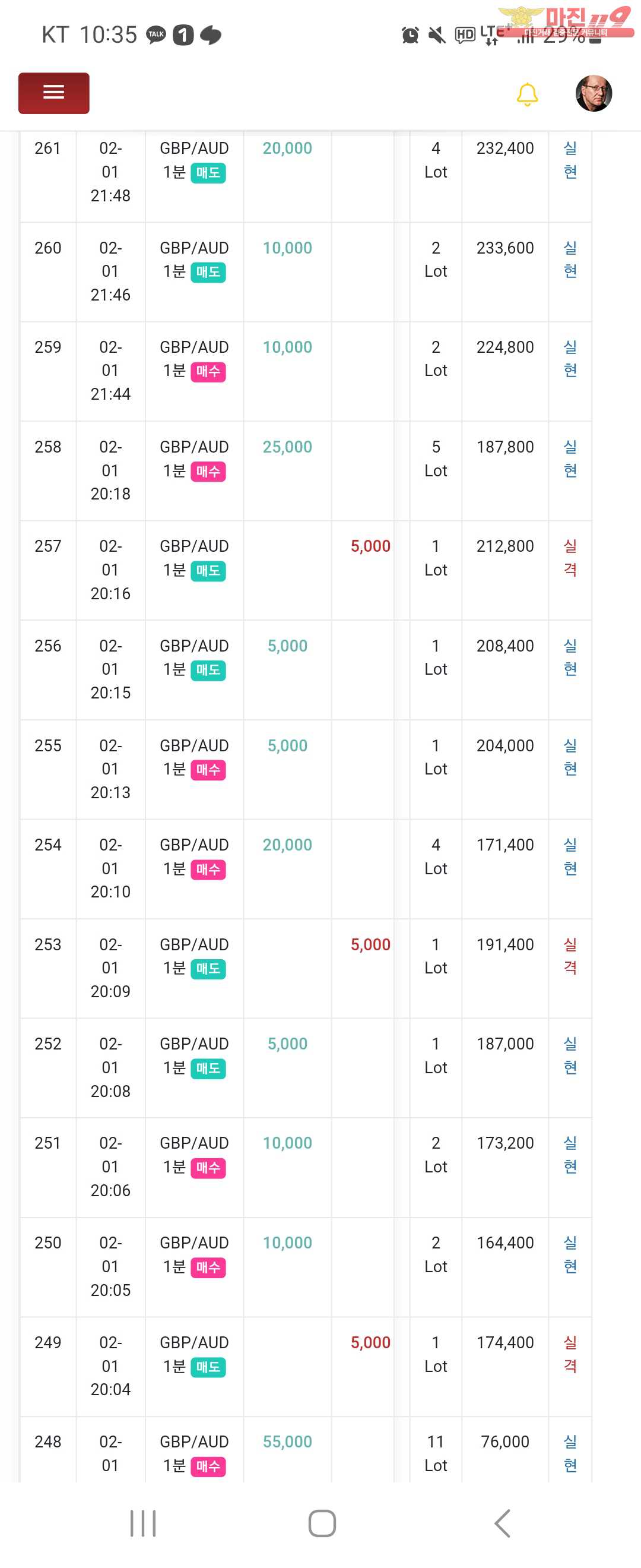This screenshot has height=1568, width=641.
Task: Tap the Android back arrow
Action: point(502,1522)
